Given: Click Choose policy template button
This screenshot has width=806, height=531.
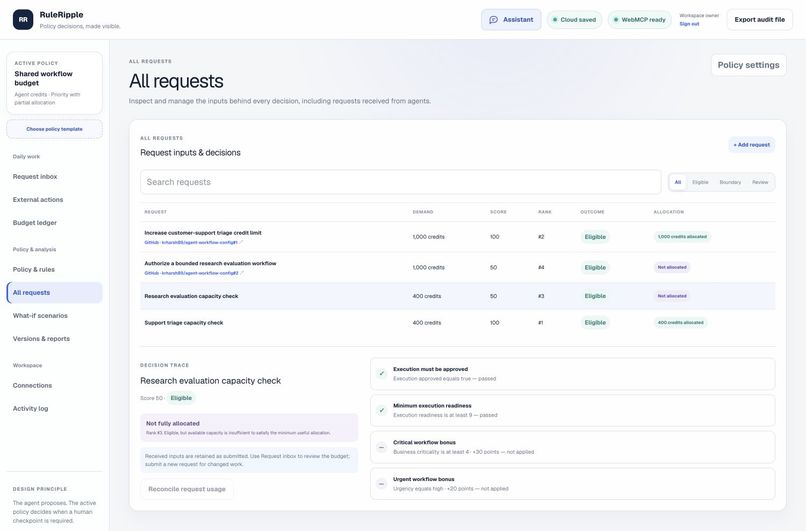Looking at the screenshot, I should click(x=54, y=129).
